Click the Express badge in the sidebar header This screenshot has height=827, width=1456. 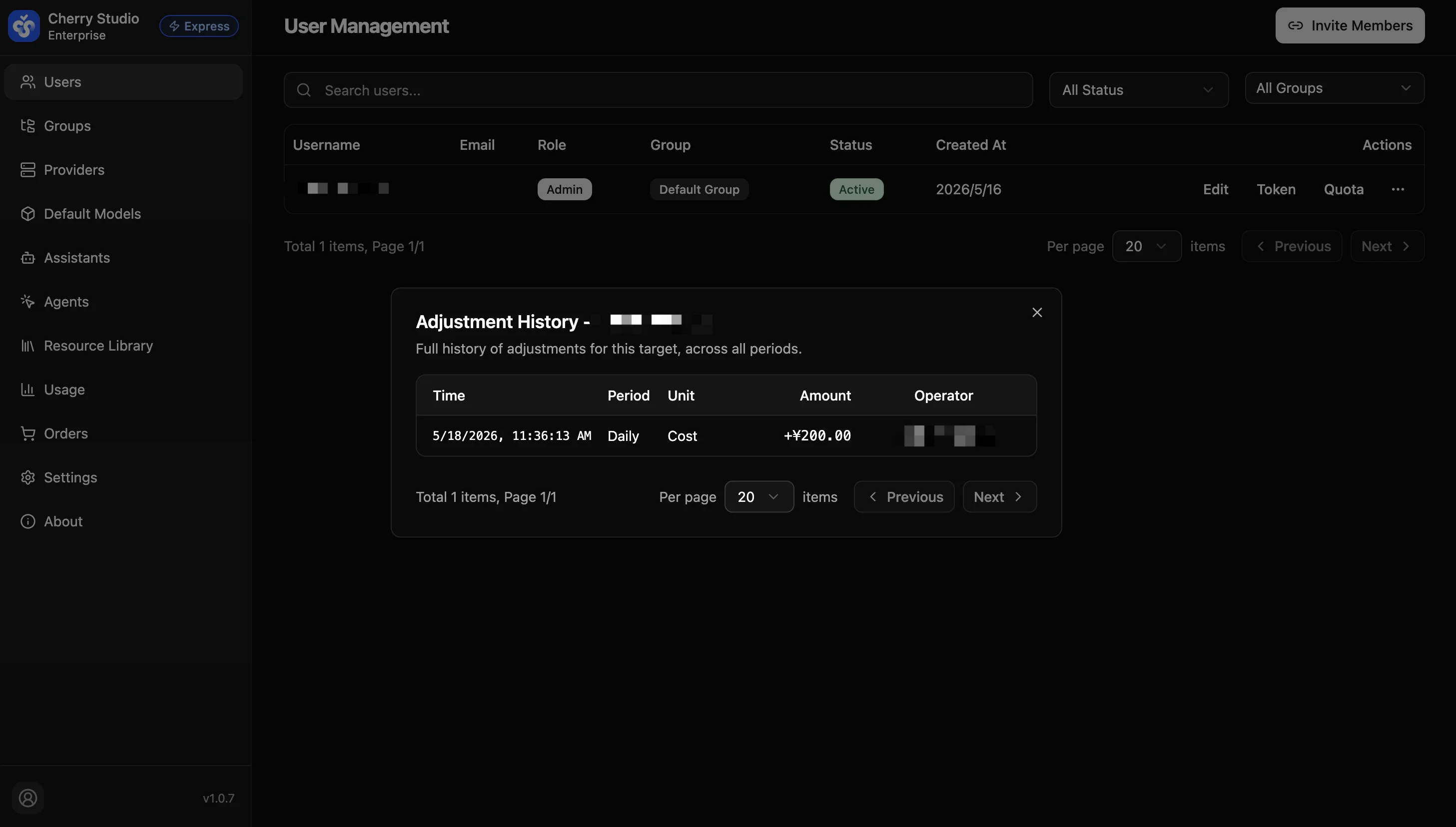(x=199, y=26)
